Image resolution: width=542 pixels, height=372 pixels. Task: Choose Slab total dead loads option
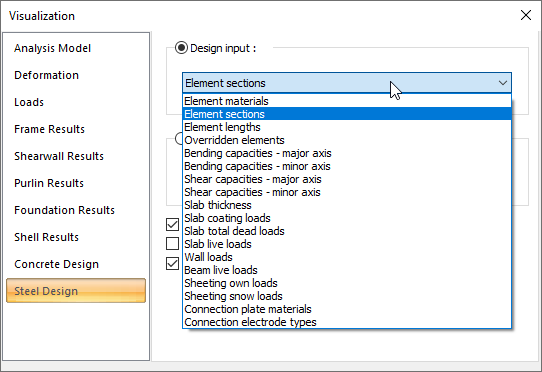pyautogui.click(x=347, y=231)
